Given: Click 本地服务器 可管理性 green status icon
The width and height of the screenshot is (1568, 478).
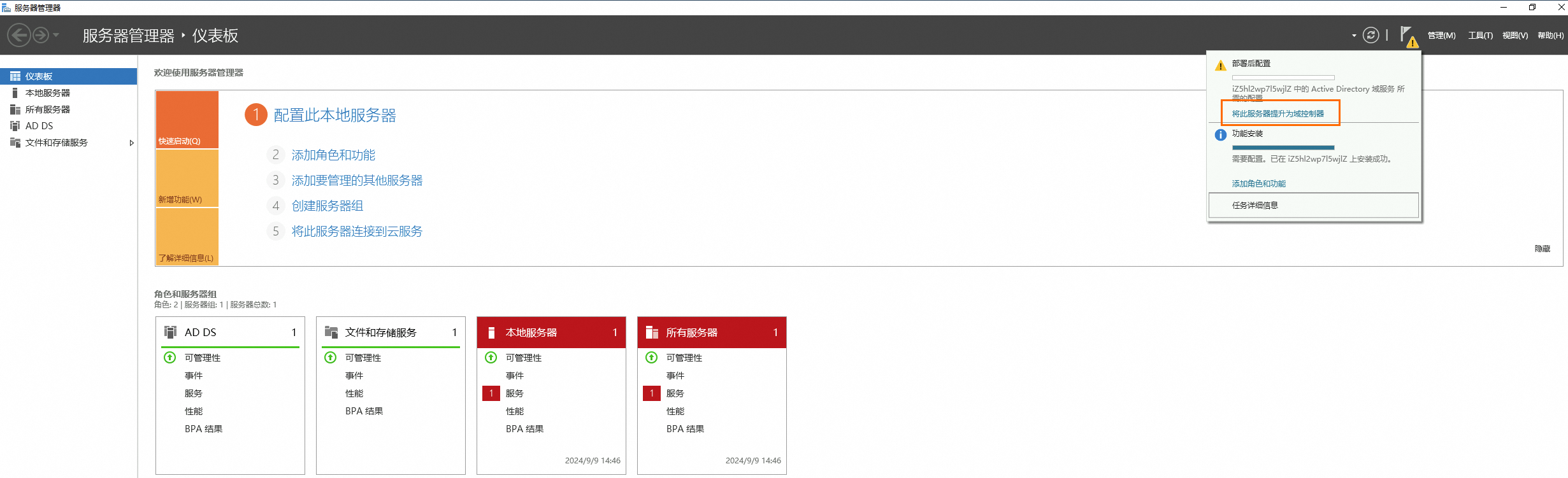Looking at the screenshot, I should [491, 357].
